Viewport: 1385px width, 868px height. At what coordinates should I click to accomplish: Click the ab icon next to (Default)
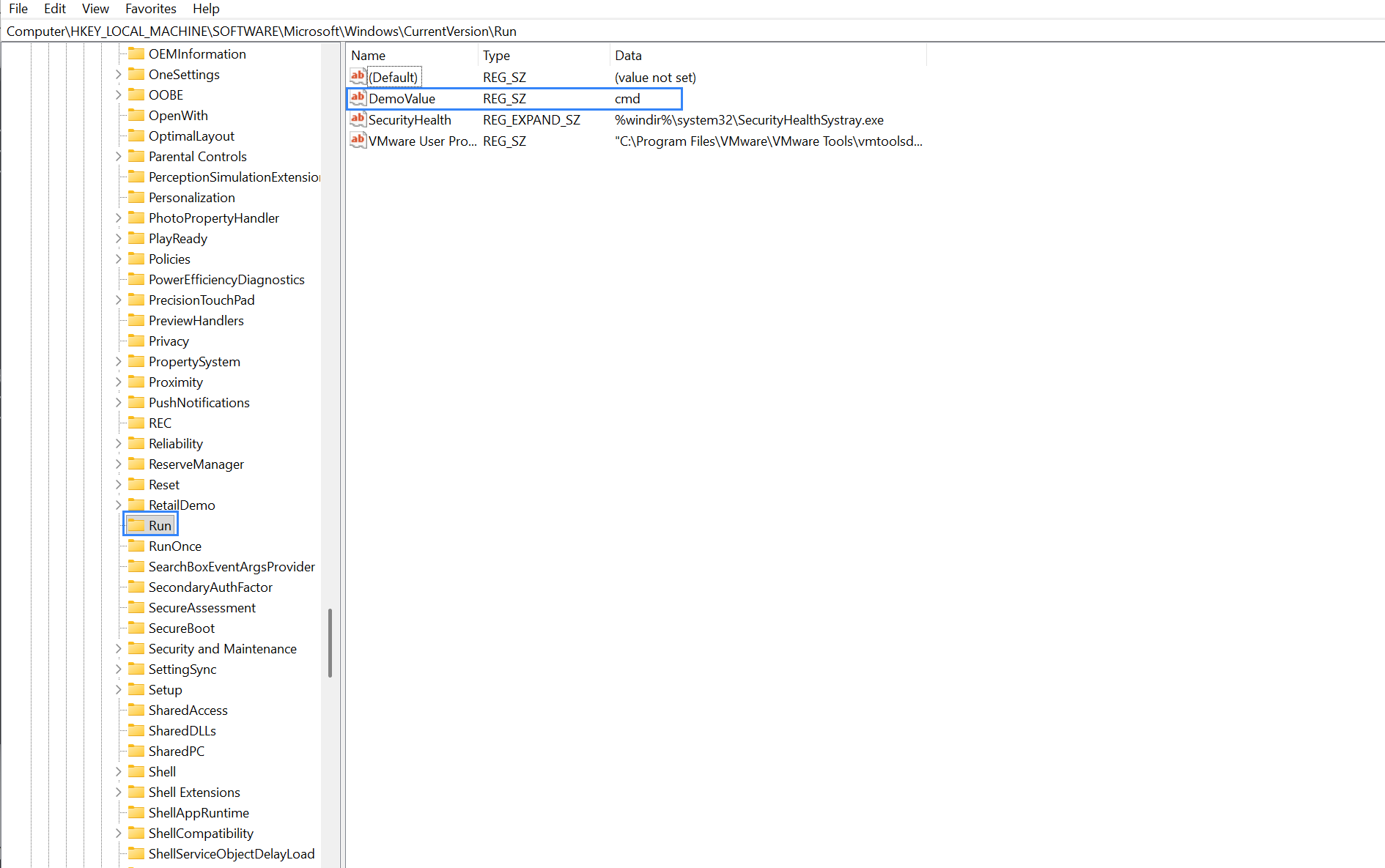(357, 75)
